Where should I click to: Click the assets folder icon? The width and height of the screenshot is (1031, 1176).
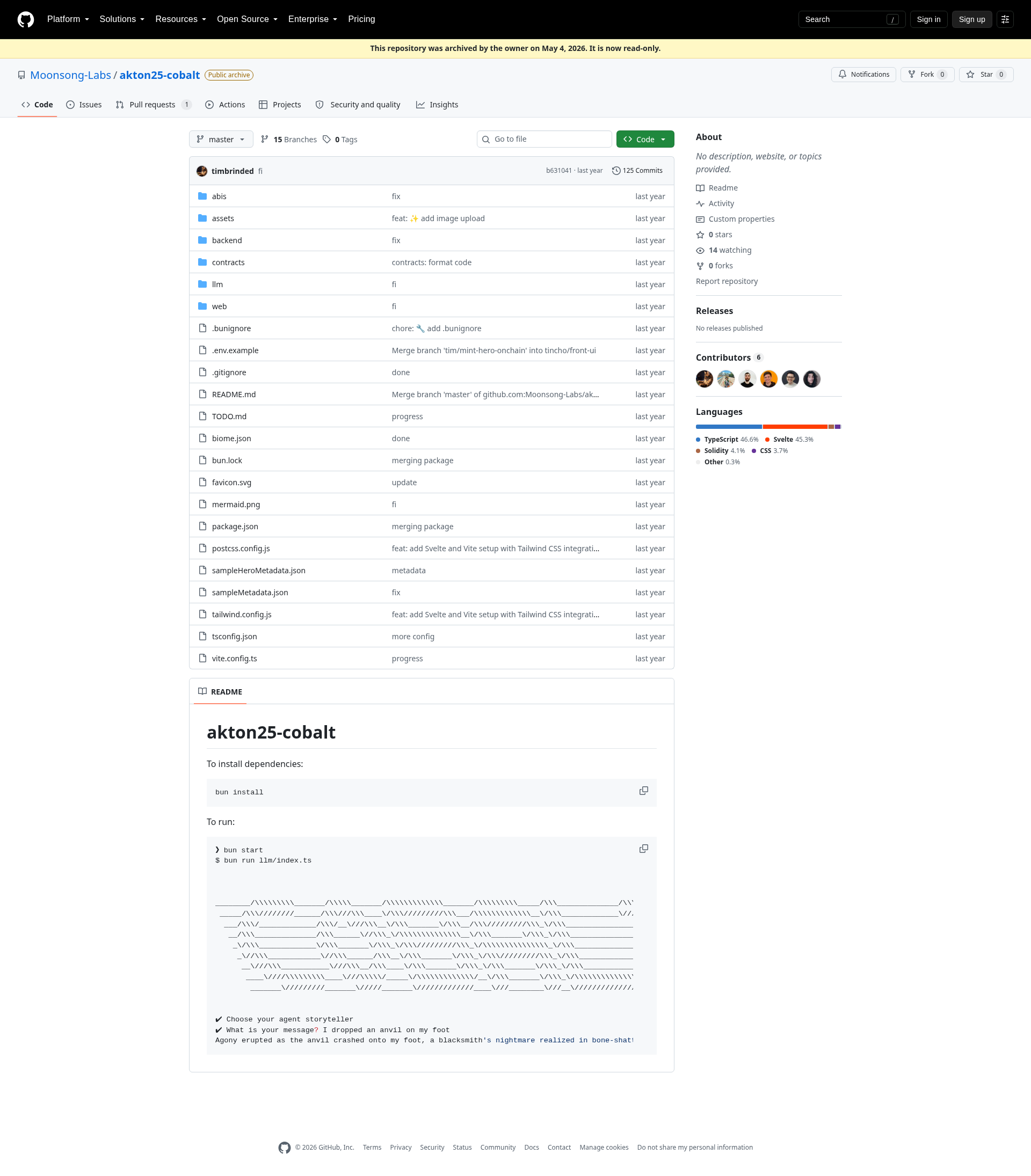(x=202, y=218)
